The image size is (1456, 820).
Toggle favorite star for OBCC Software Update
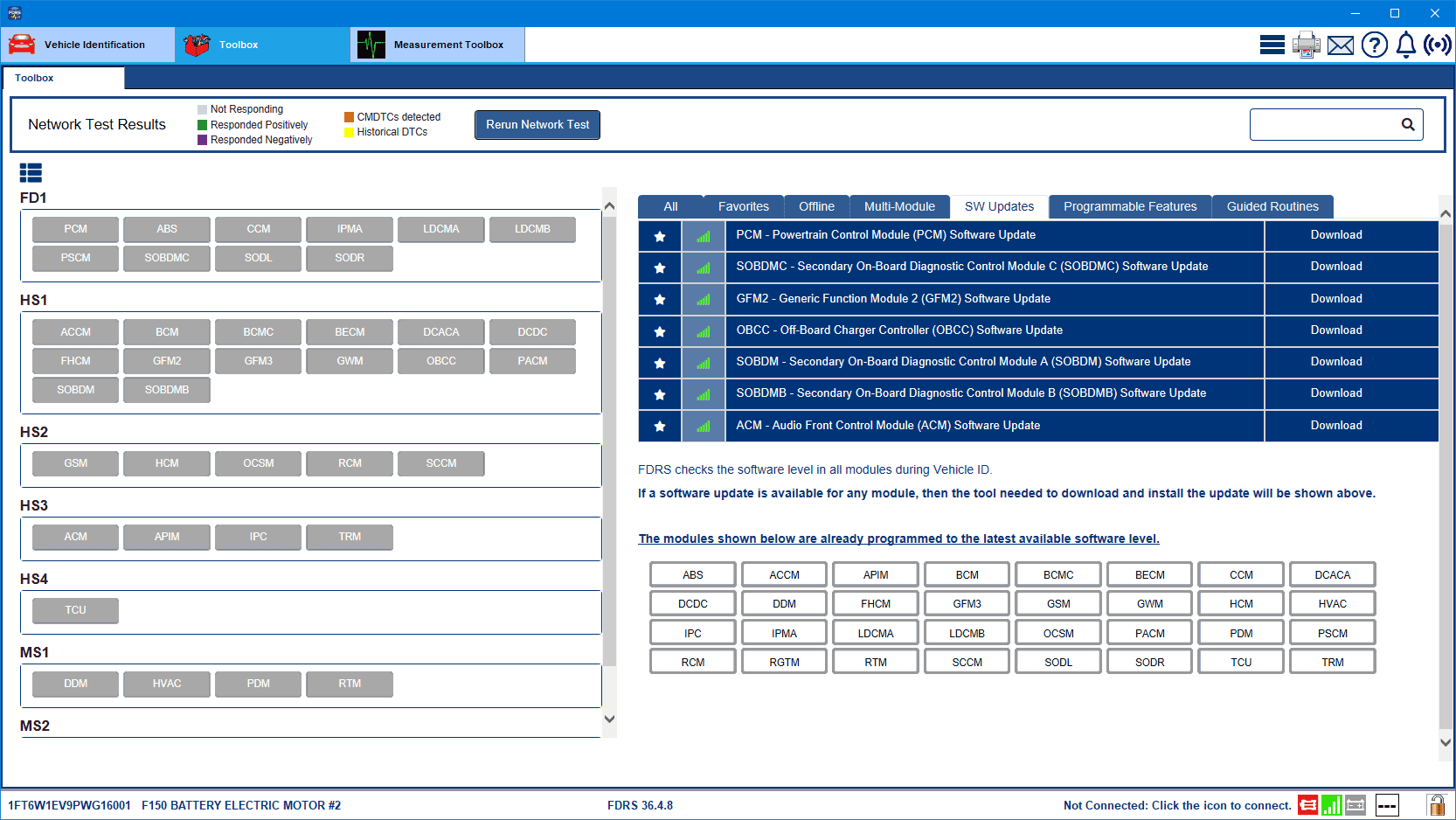click(x=660, y=331)
